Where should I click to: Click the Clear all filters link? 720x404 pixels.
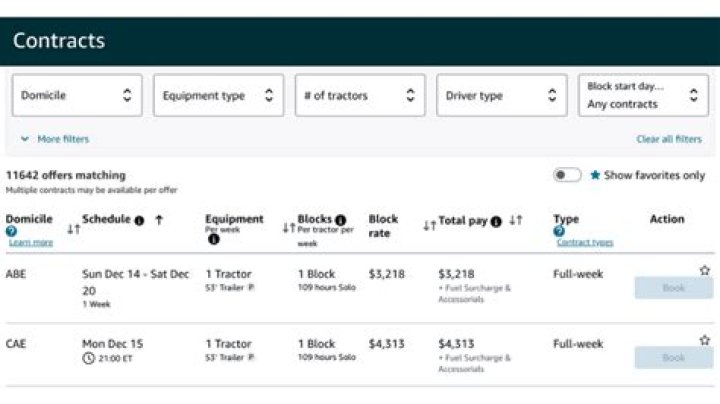pyautogui.click(x=669, y=139)
